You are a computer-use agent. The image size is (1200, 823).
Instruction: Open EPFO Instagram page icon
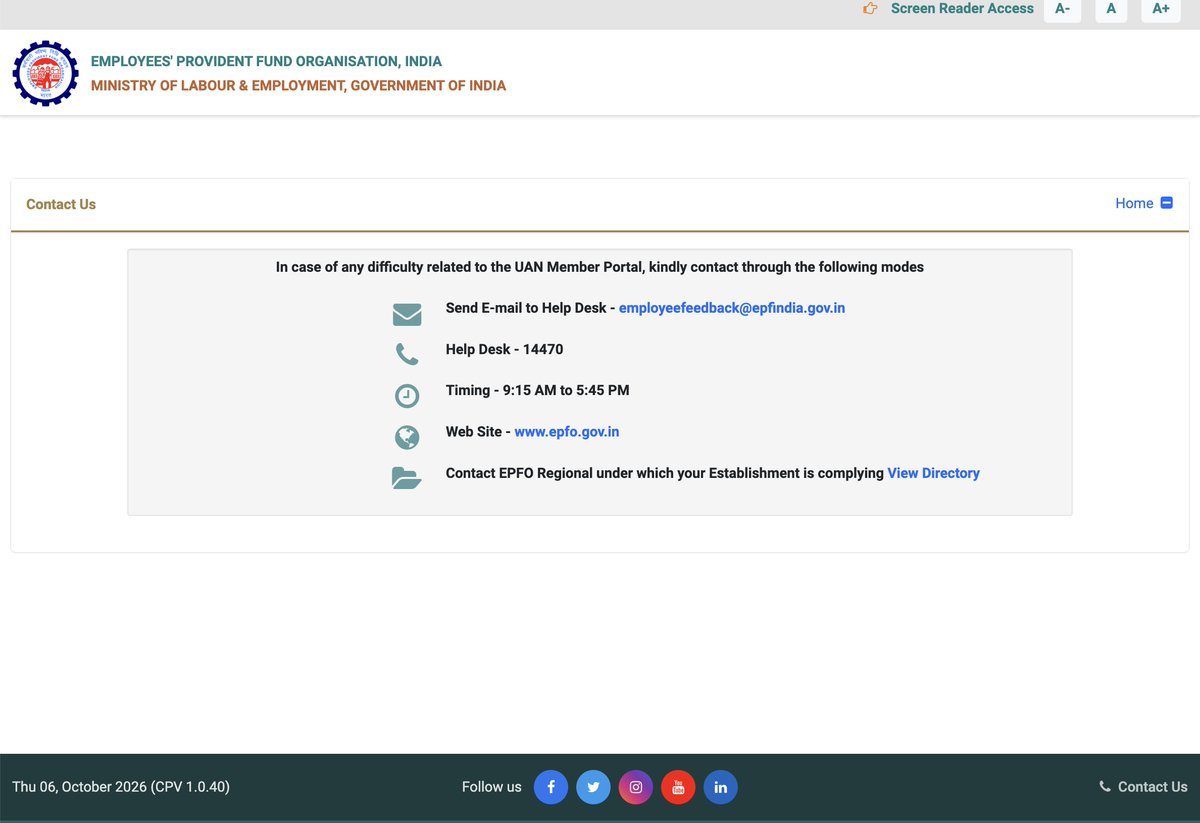pyautogui.click(x=636, y=787)
